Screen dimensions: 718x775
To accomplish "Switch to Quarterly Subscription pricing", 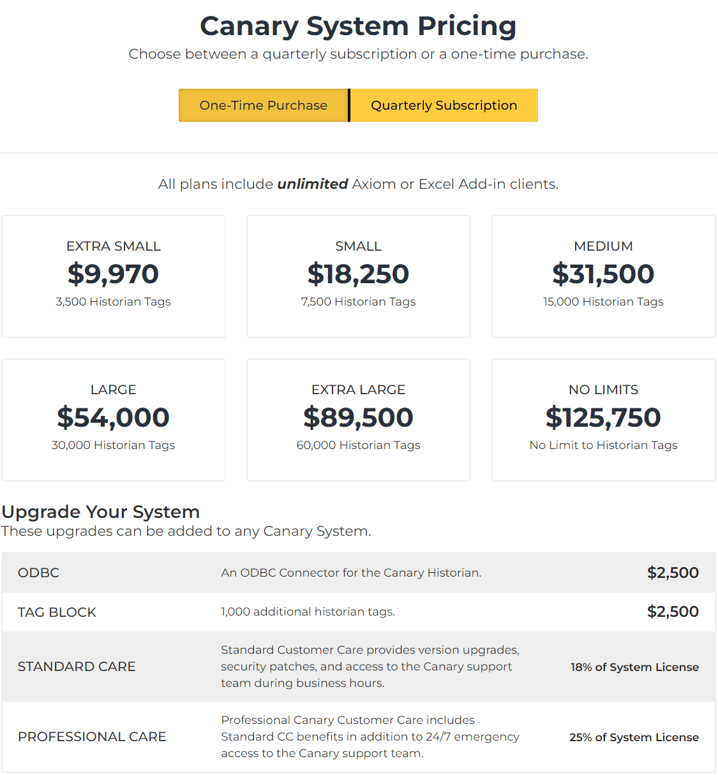I will click(x=444, y=105).
